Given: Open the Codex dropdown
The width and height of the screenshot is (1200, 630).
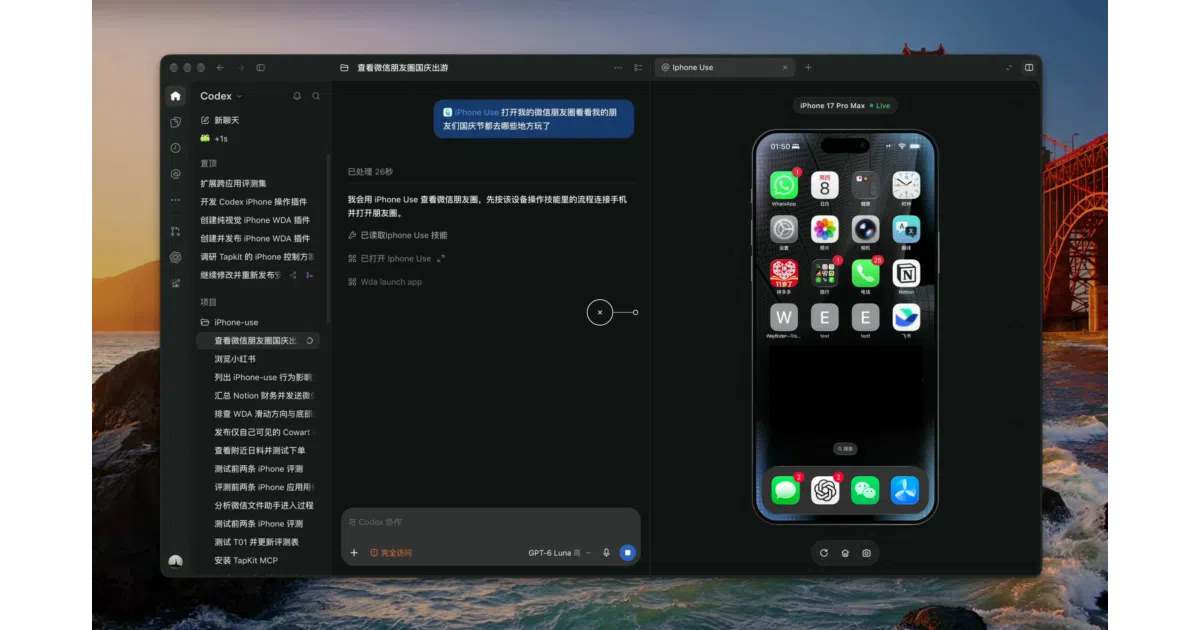Looking at the screenshot, I should pos(221,96).
